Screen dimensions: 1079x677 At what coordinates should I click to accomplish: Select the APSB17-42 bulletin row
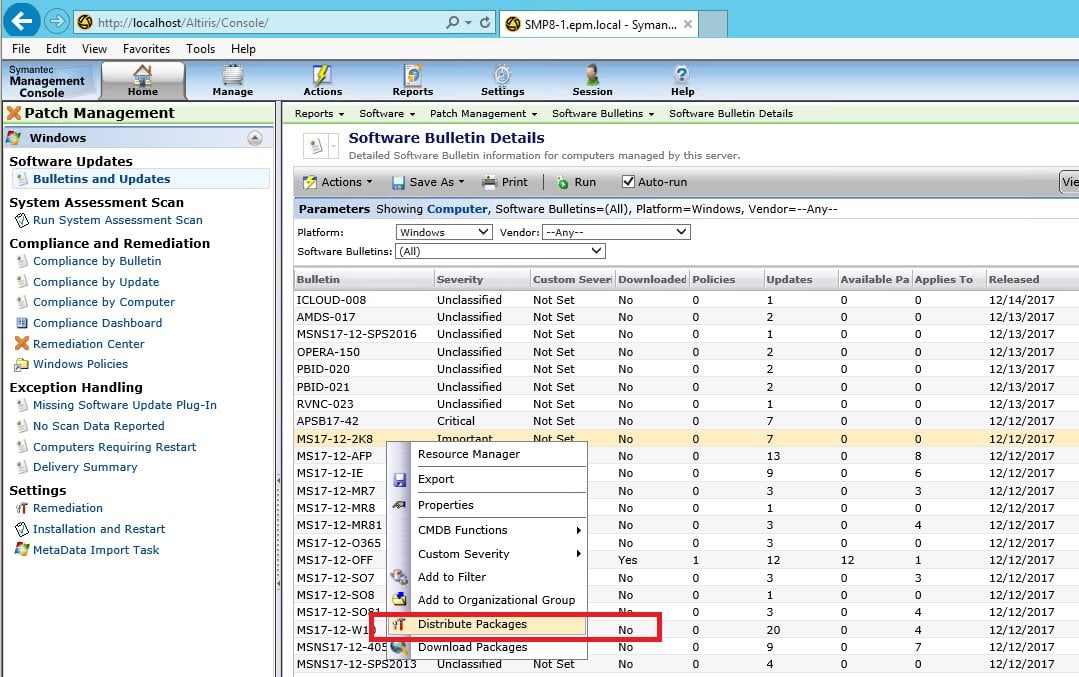pyautogui.click(x=686, y=421)
